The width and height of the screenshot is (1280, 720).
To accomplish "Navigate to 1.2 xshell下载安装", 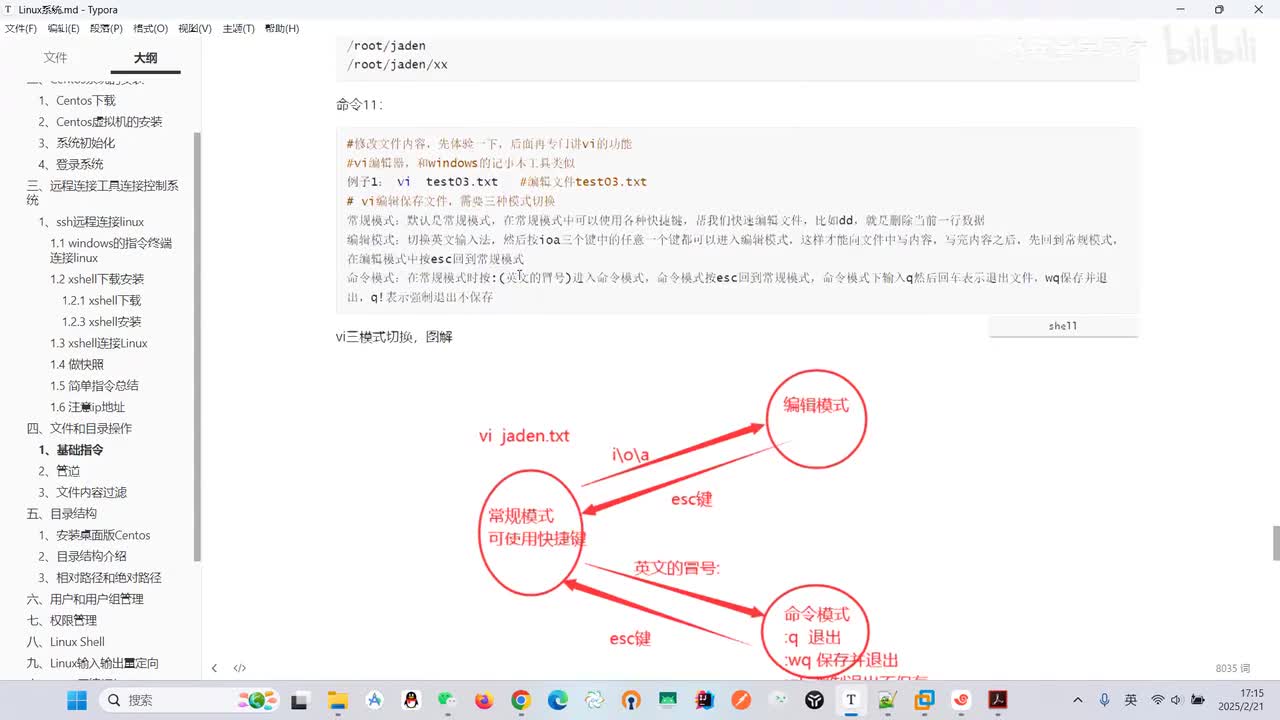I will (97, 279).
